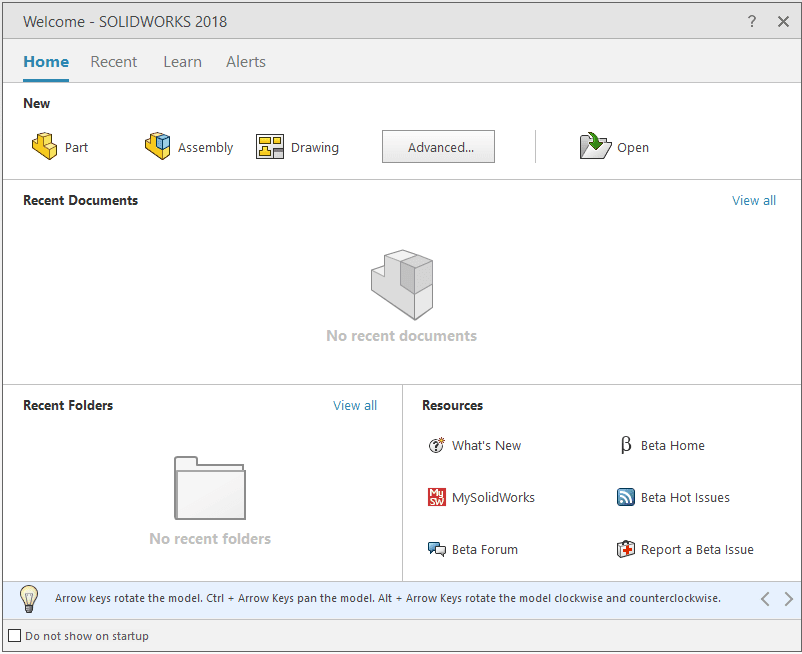Click the Beta Hot Issues feed icon

626,497
